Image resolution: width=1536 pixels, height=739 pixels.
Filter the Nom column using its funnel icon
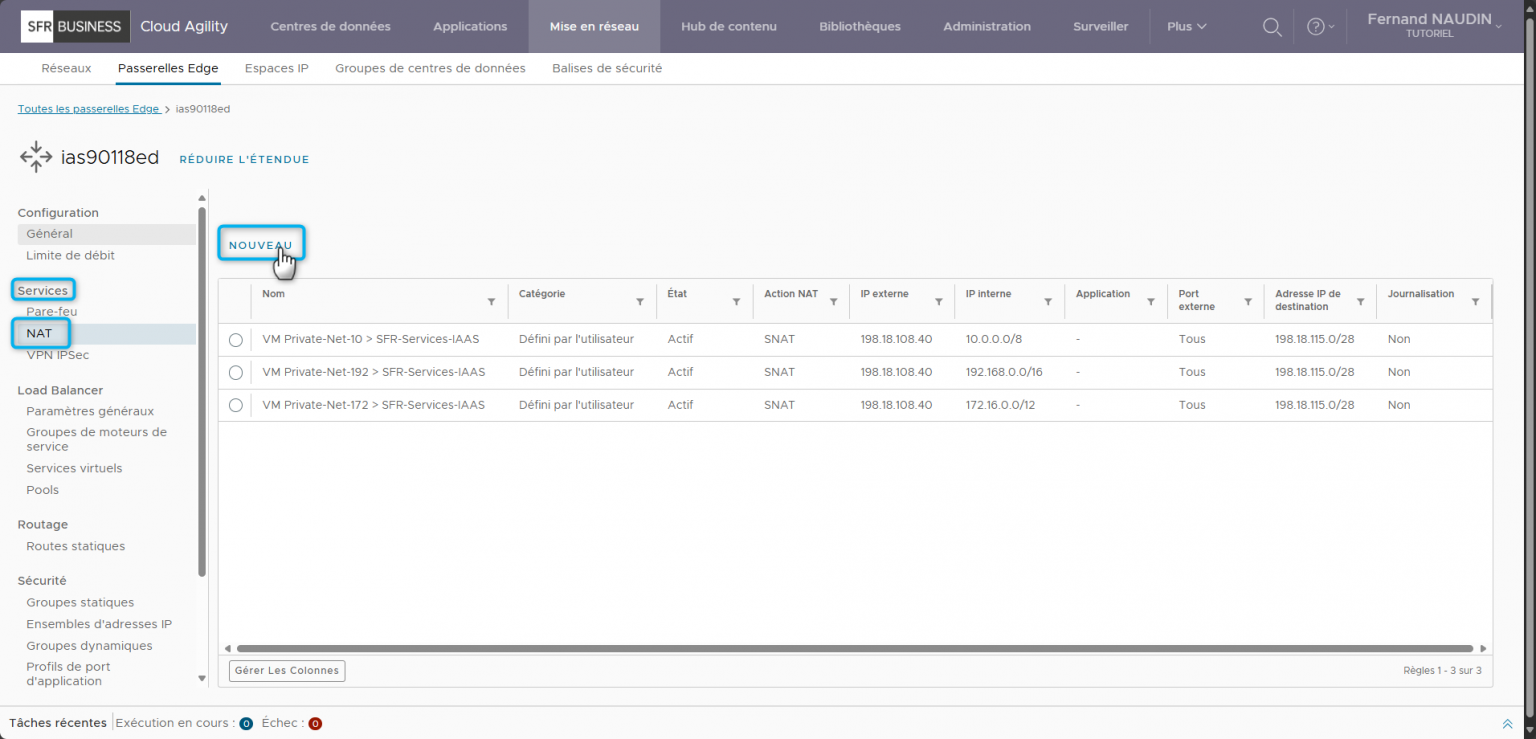point(491,301)
